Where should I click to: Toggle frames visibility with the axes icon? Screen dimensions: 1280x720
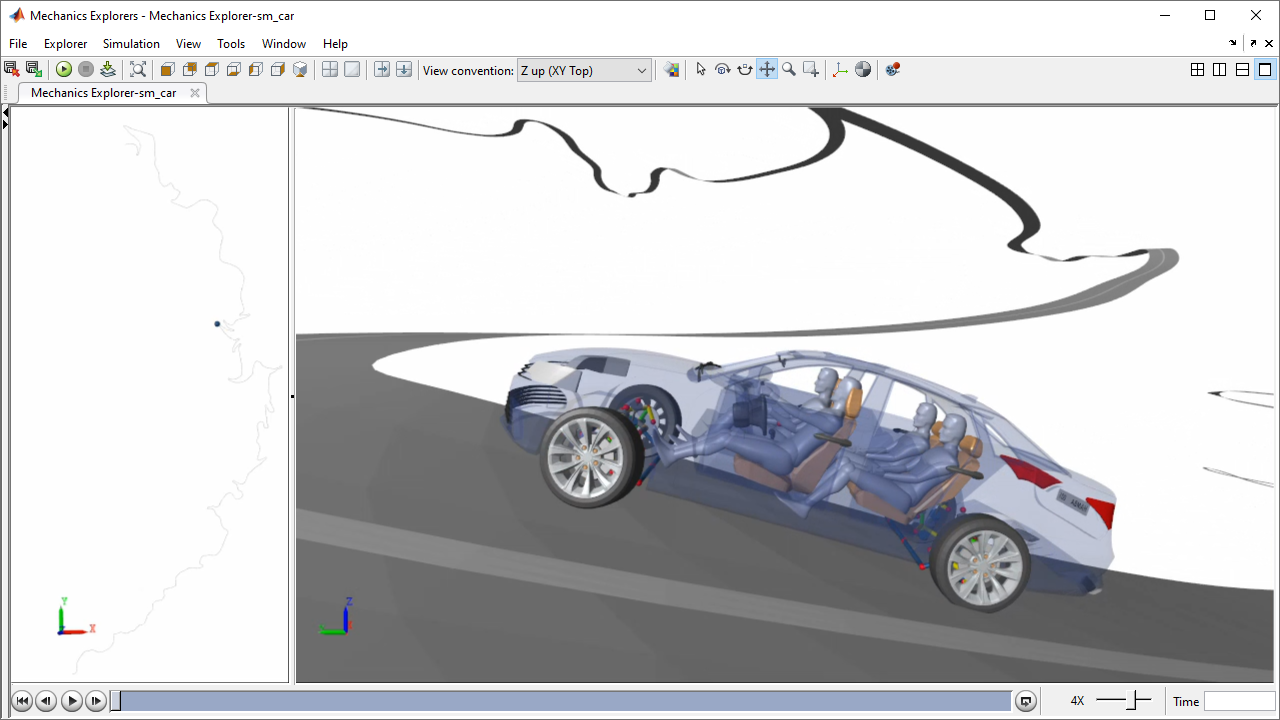[840, 69]
